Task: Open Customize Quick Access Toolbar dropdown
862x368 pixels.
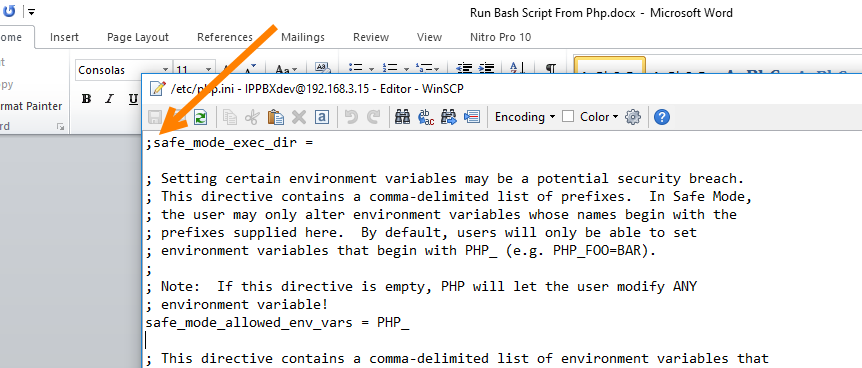Action: tap(31, 12)
